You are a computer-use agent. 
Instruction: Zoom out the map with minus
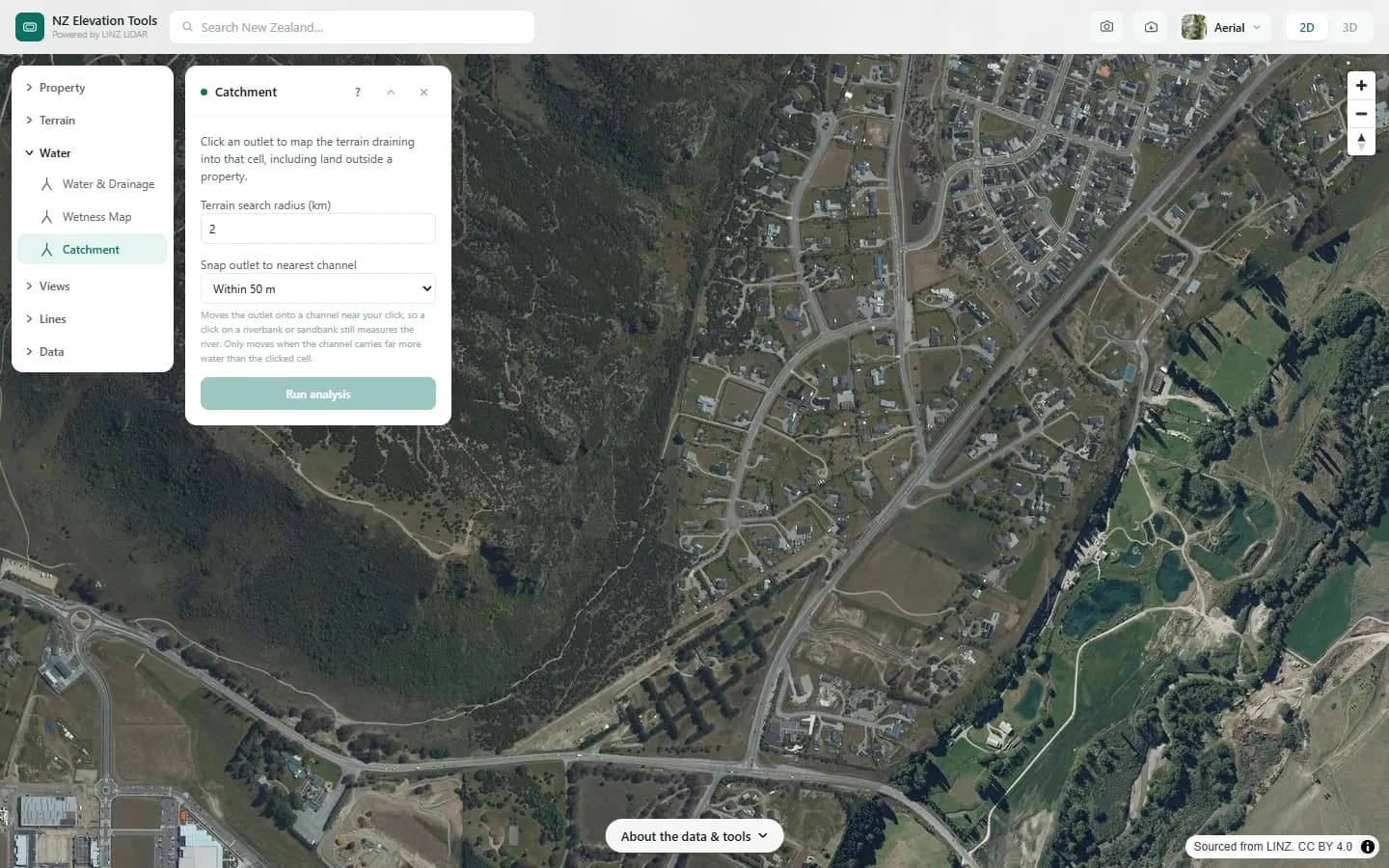[x=1361, y=113]
